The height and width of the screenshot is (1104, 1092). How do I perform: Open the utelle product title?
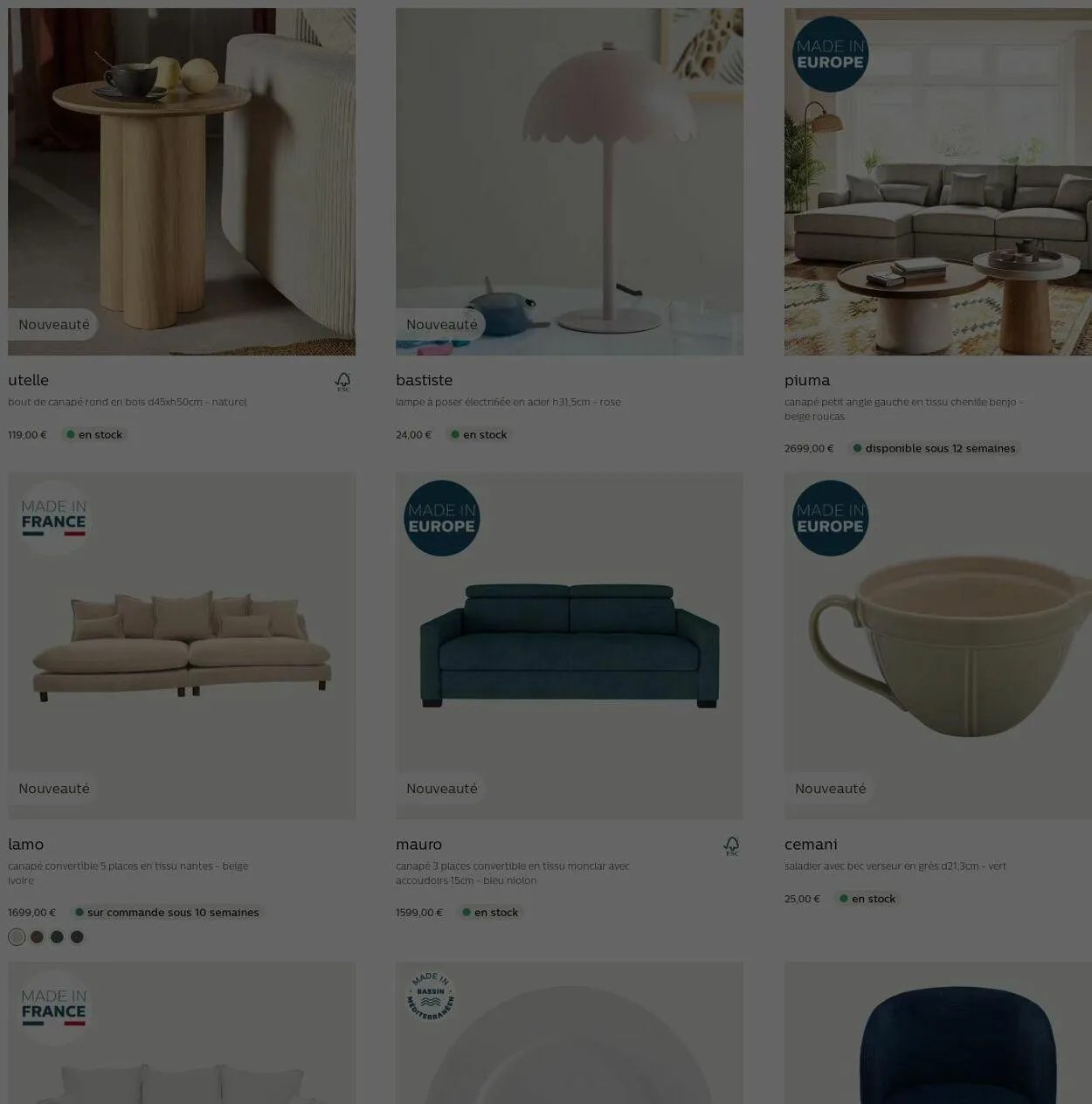coord(29,381)
